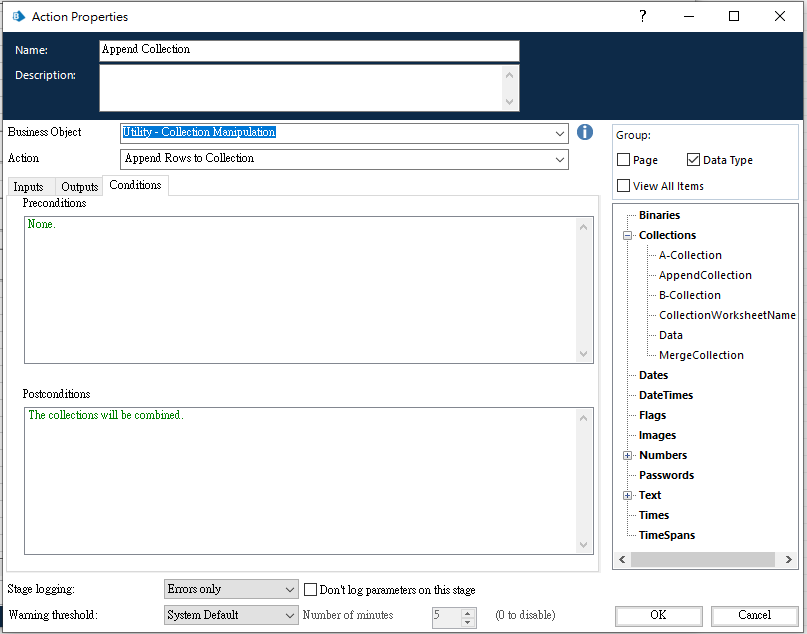Image resolution: width=807 pixels, height=634 pixels.
Task: Check Don't log parameters on this stage
Action: 310,590
